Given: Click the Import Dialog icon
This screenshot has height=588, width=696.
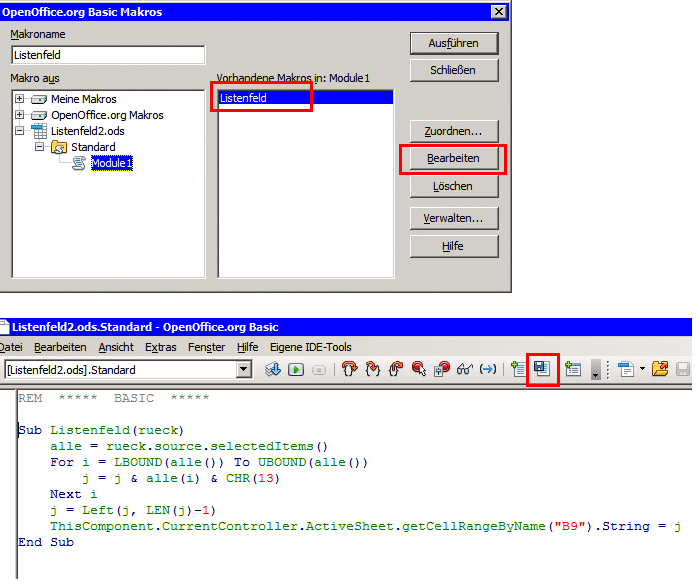Looking at the screenshot, I should point(573,369).
